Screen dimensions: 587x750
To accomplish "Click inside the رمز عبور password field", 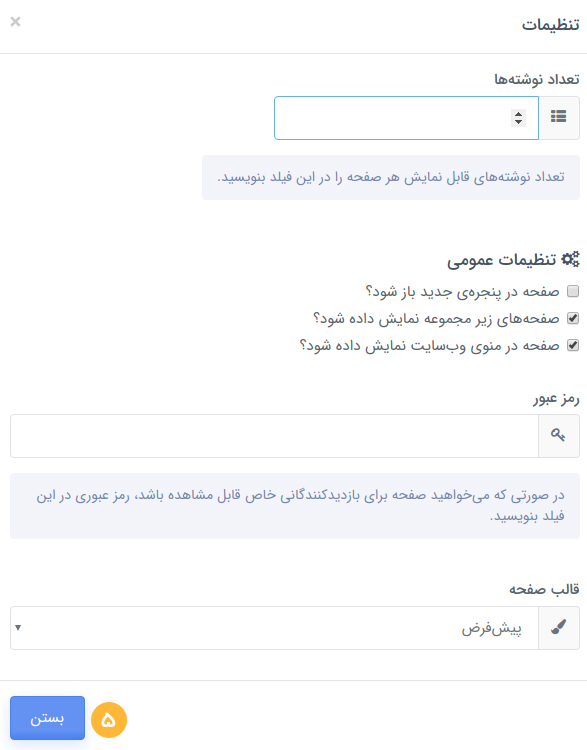I will 275,436.
